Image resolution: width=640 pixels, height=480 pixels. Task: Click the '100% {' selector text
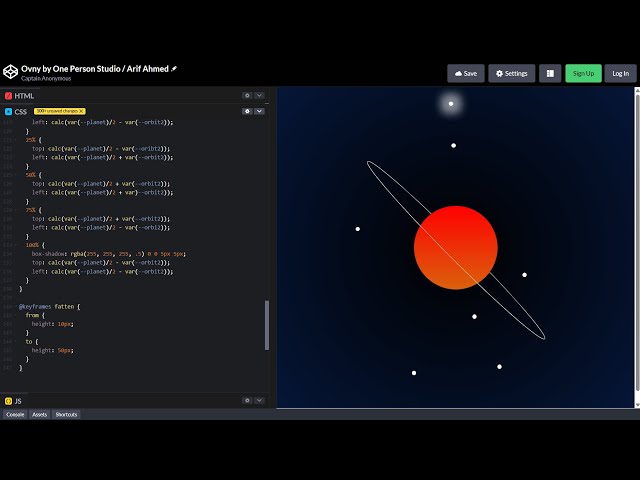tap(35, 245)
